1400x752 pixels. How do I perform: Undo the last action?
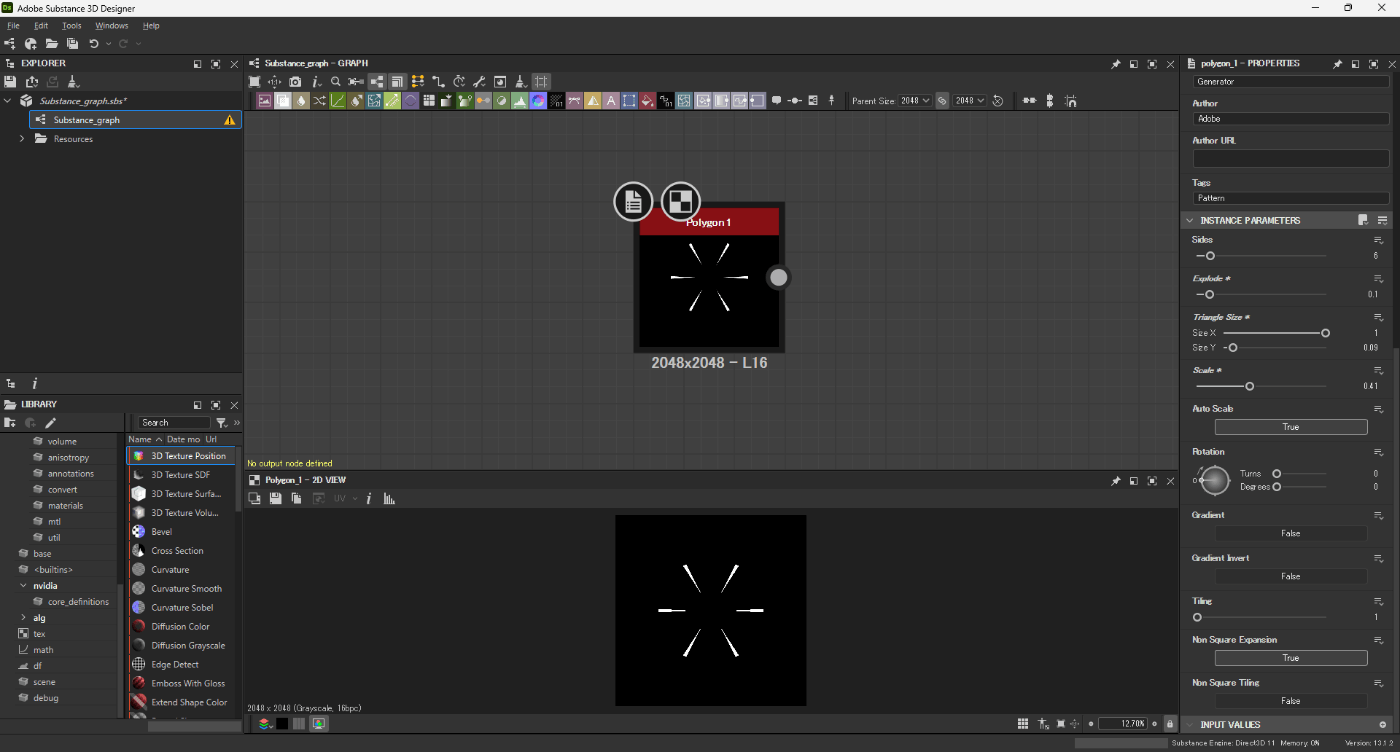point(93,44)
